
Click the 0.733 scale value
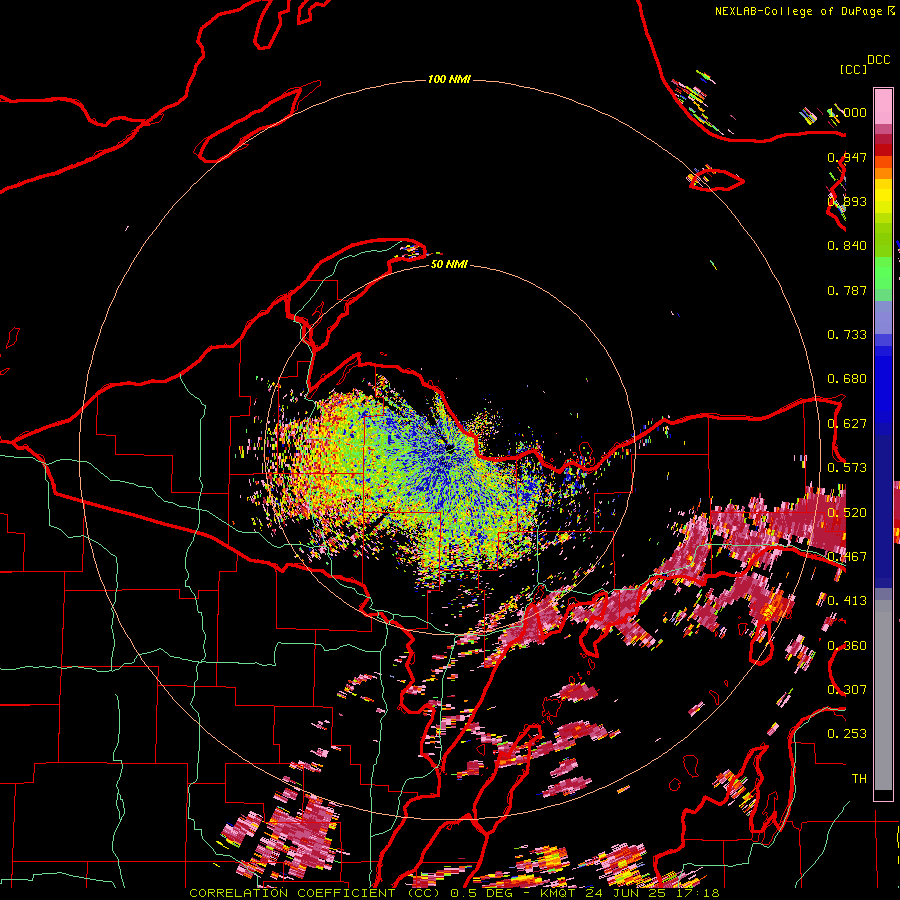[847, 335]
